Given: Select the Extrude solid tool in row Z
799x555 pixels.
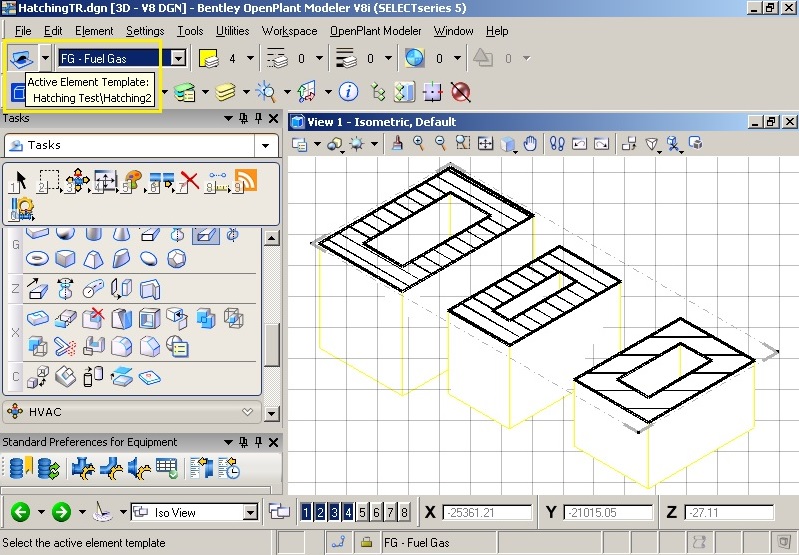Looking at the screenshot, I should [37, 289].
